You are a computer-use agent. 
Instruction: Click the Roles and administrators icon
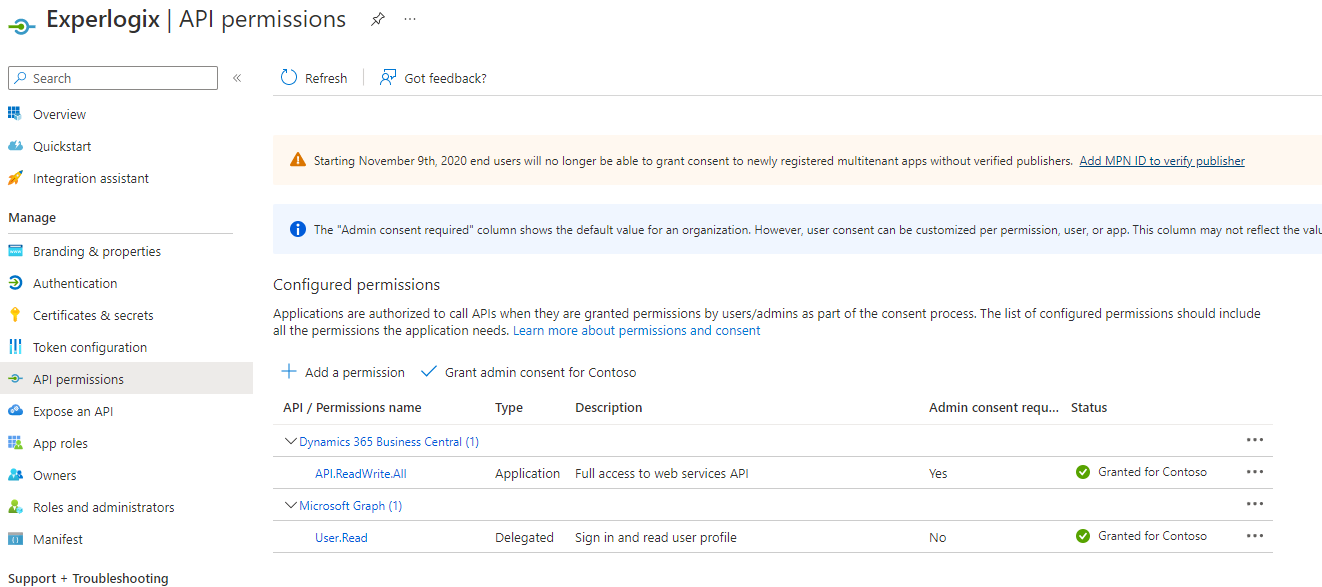pyautogui.click(x=15, y=507)
